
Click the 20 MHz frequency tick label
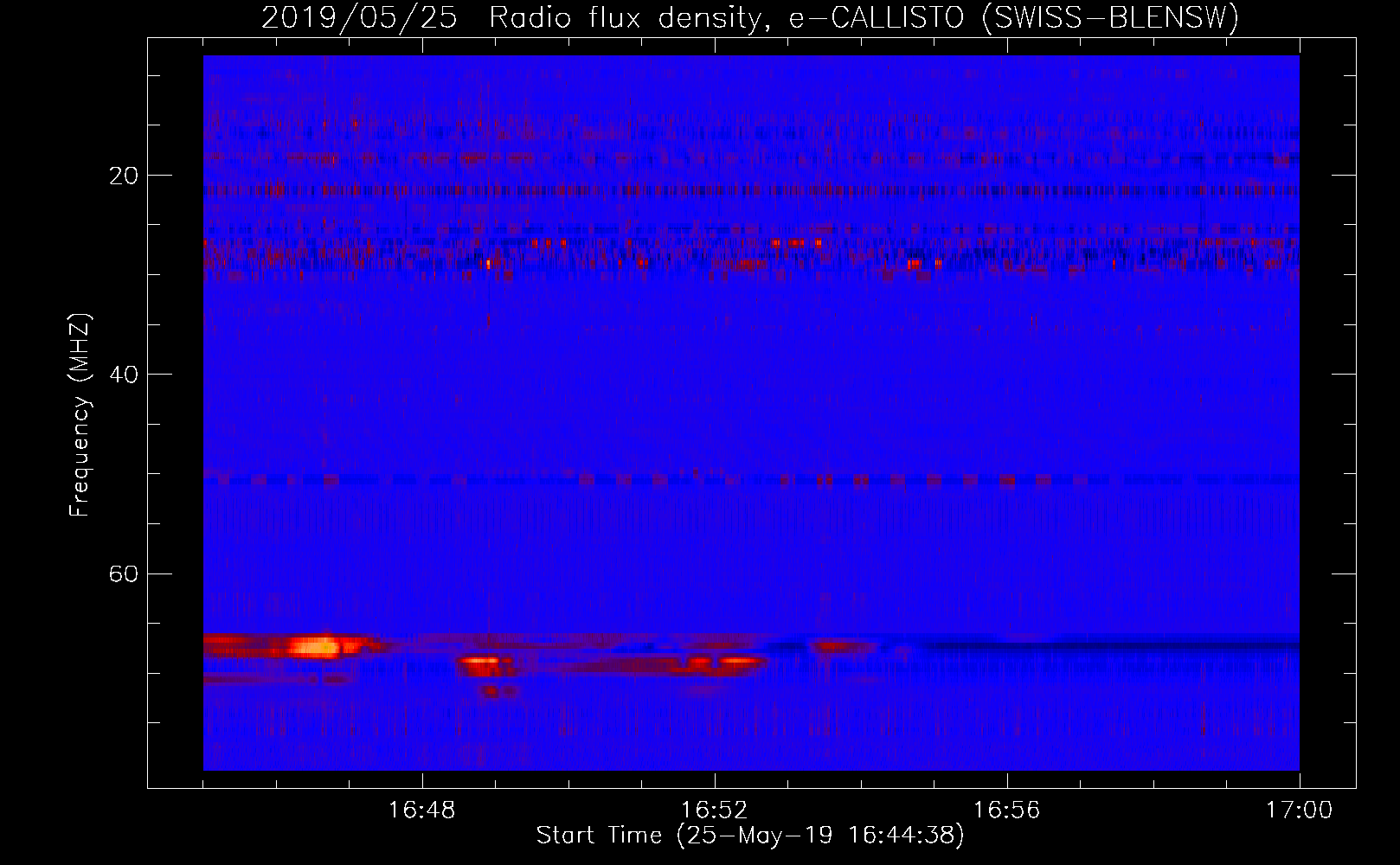[123, 176]
